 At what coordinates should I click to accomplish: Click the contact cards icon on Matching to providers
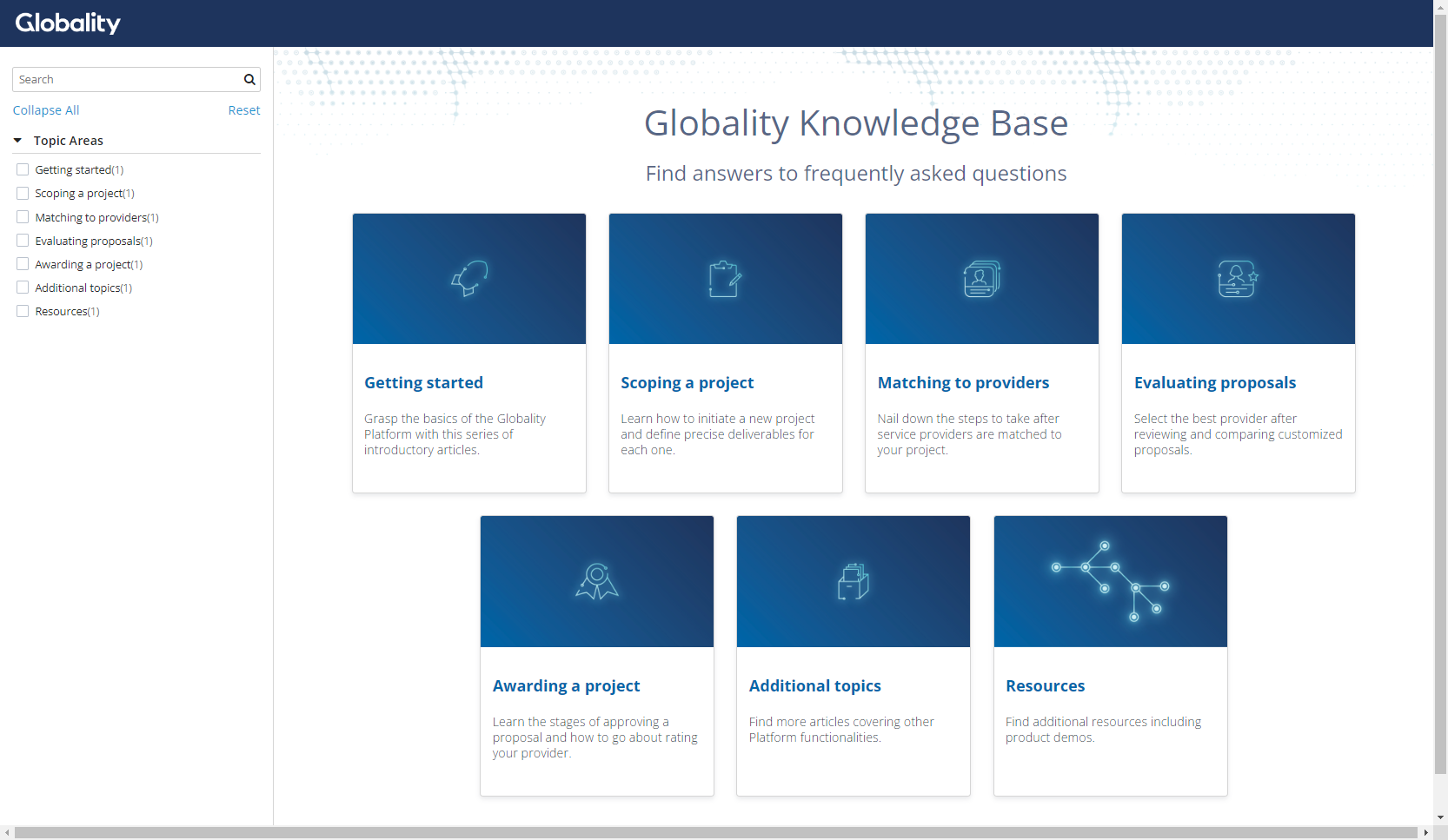[x=981, y=278]
